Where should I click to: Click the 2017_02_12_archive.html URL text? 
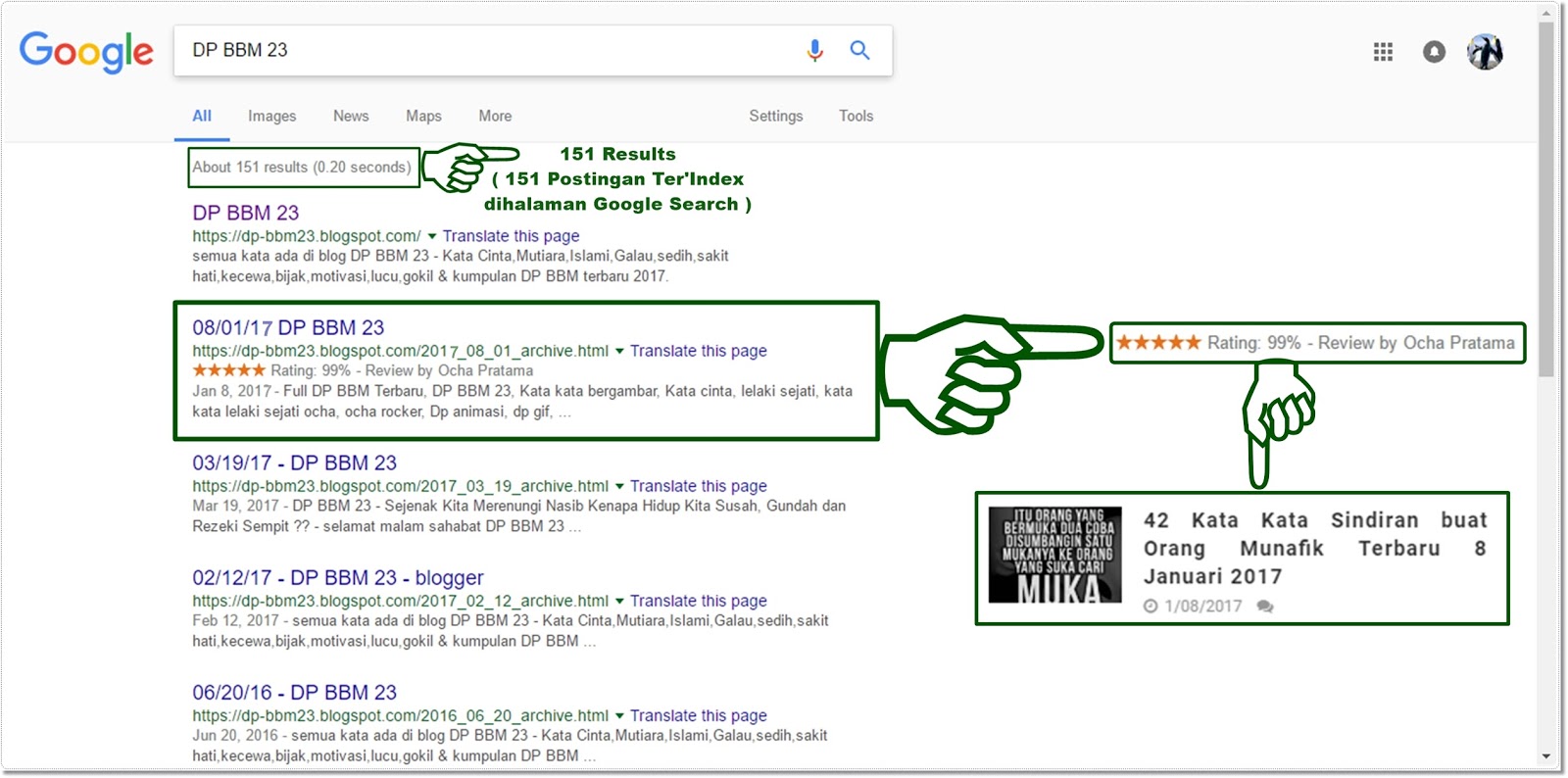(401, 601)
